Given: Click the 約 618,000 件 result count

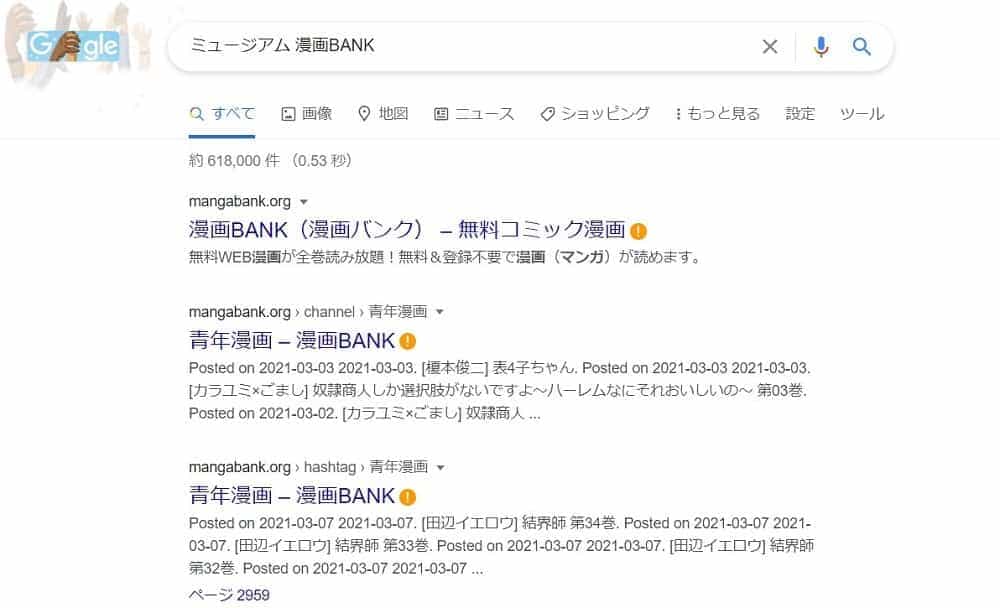Looking at the screenshot, I should (234, 161).
